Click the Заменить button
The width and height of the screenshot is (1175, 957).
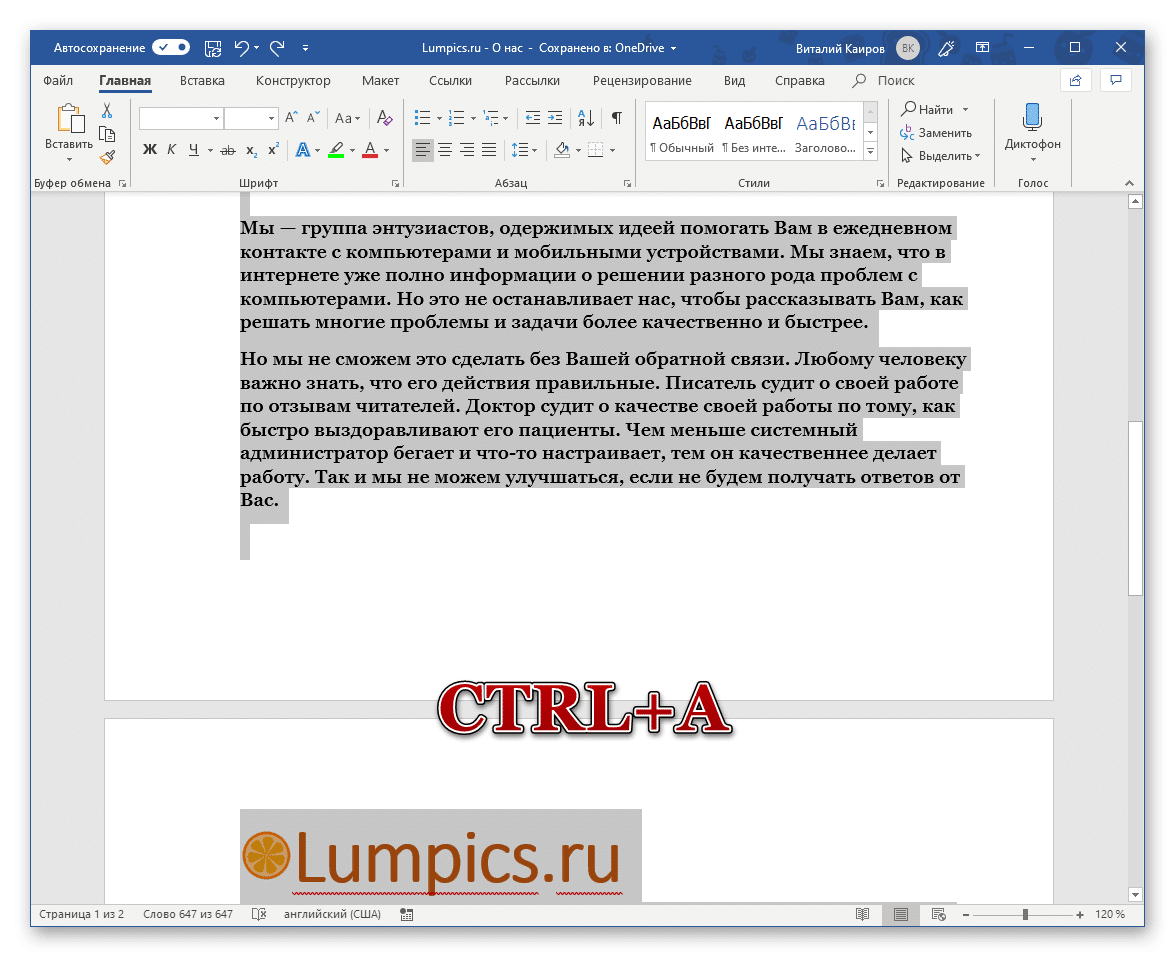[x=937, y=133]
